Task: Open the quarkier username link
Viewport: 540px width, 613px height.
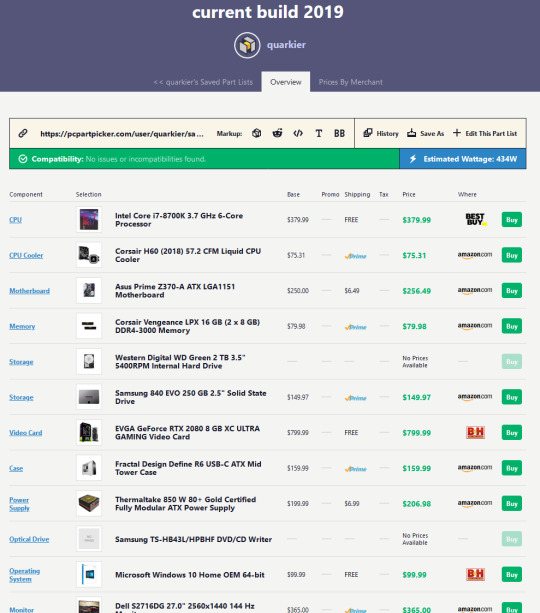Action: [286, 45]
